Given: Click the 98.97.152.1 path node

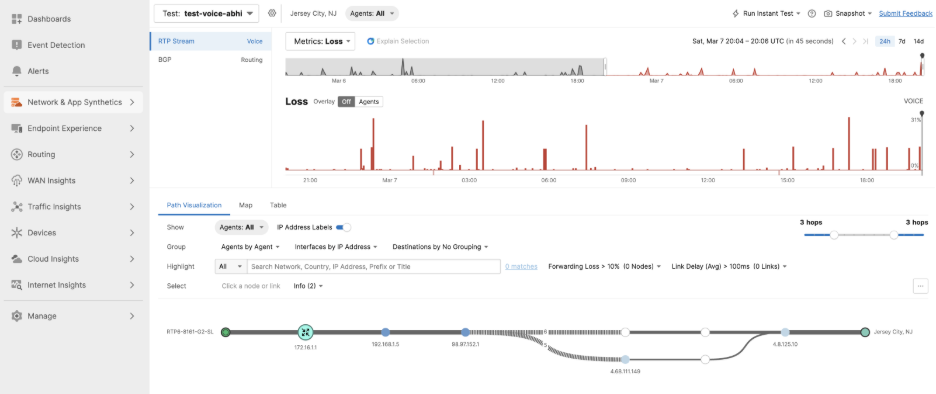Looking at the screenshot, I should tap(465, 332).
